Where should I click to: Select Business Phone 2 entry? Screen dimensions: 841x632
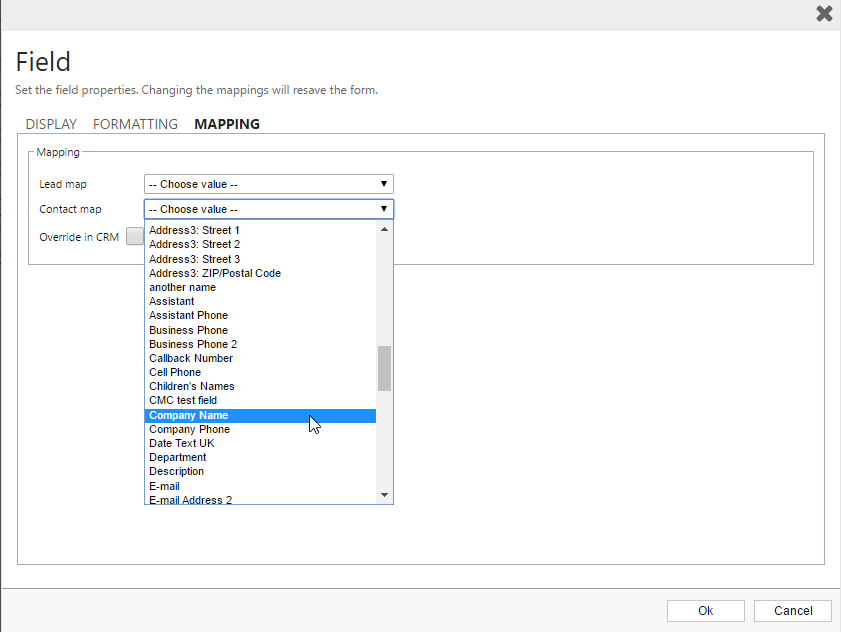point(193,344)
